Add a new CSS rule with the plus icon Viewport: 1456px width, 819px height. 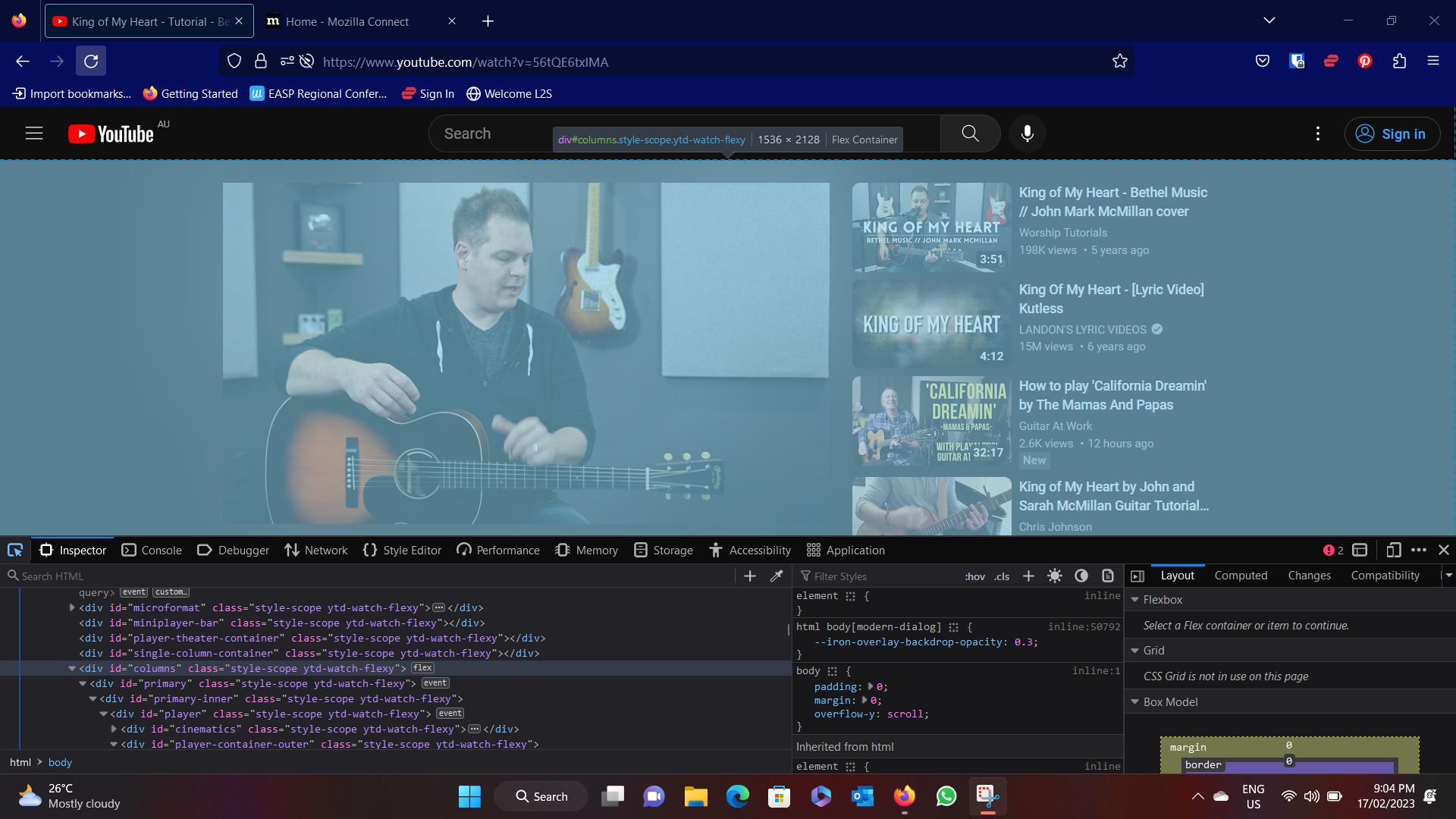1028,576
